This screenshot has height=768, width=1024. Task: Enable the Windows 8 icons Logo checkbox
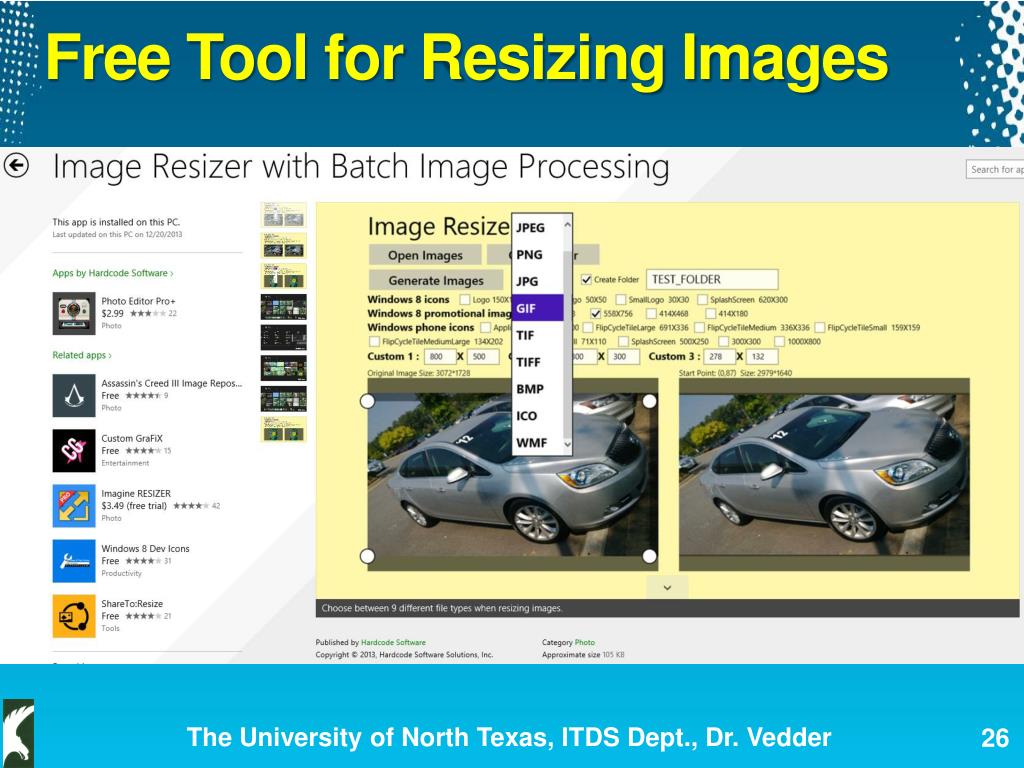coord(464,300)
